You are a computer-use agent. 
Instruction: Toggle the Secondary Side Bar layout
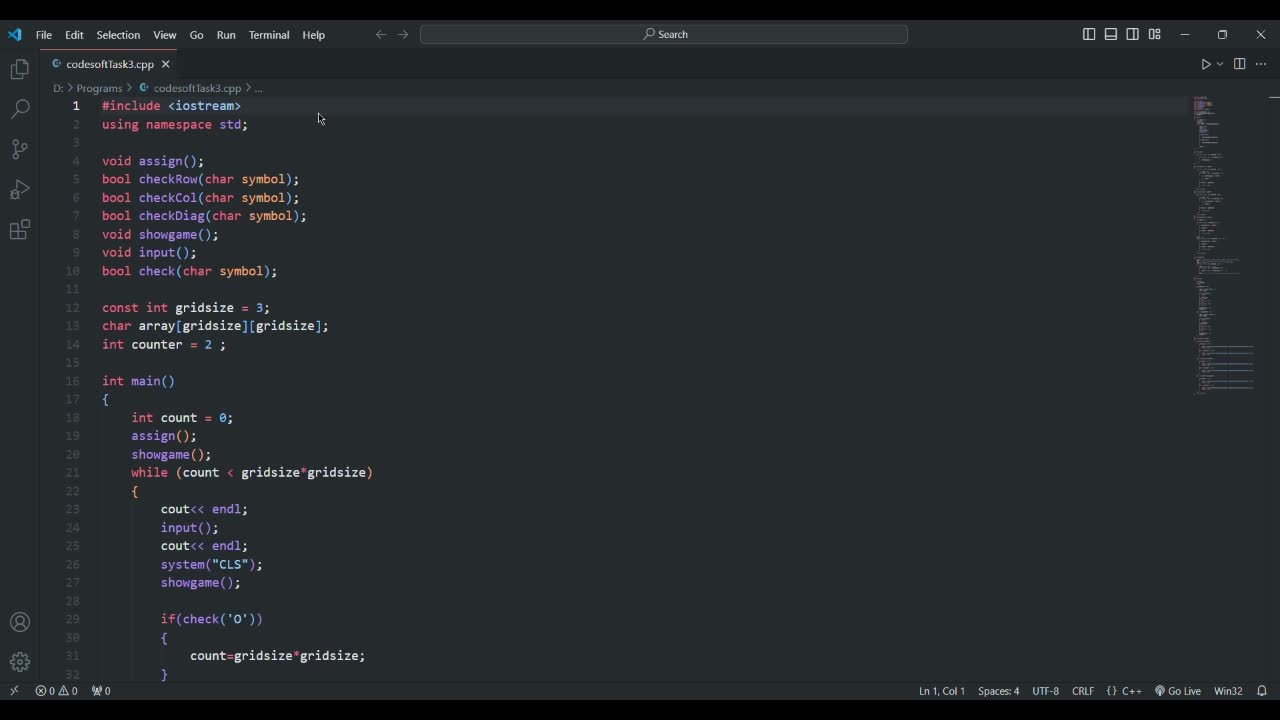[x=1133, y=34]
